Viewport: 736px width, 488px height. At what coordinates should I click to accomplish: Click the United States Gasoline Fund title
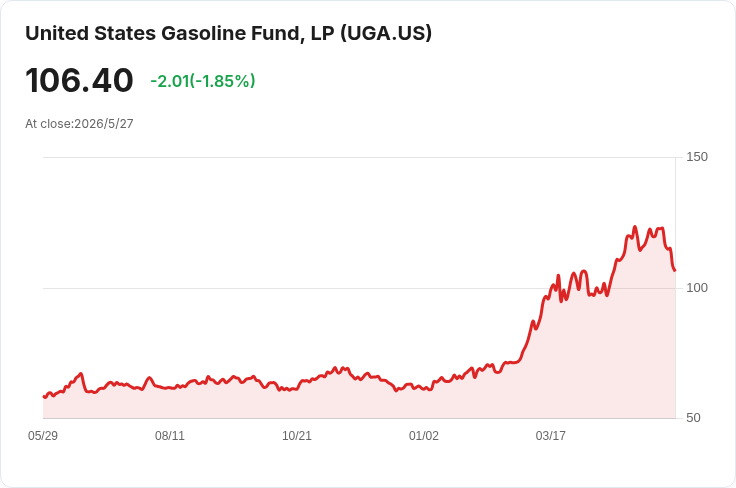pos(228,34)
